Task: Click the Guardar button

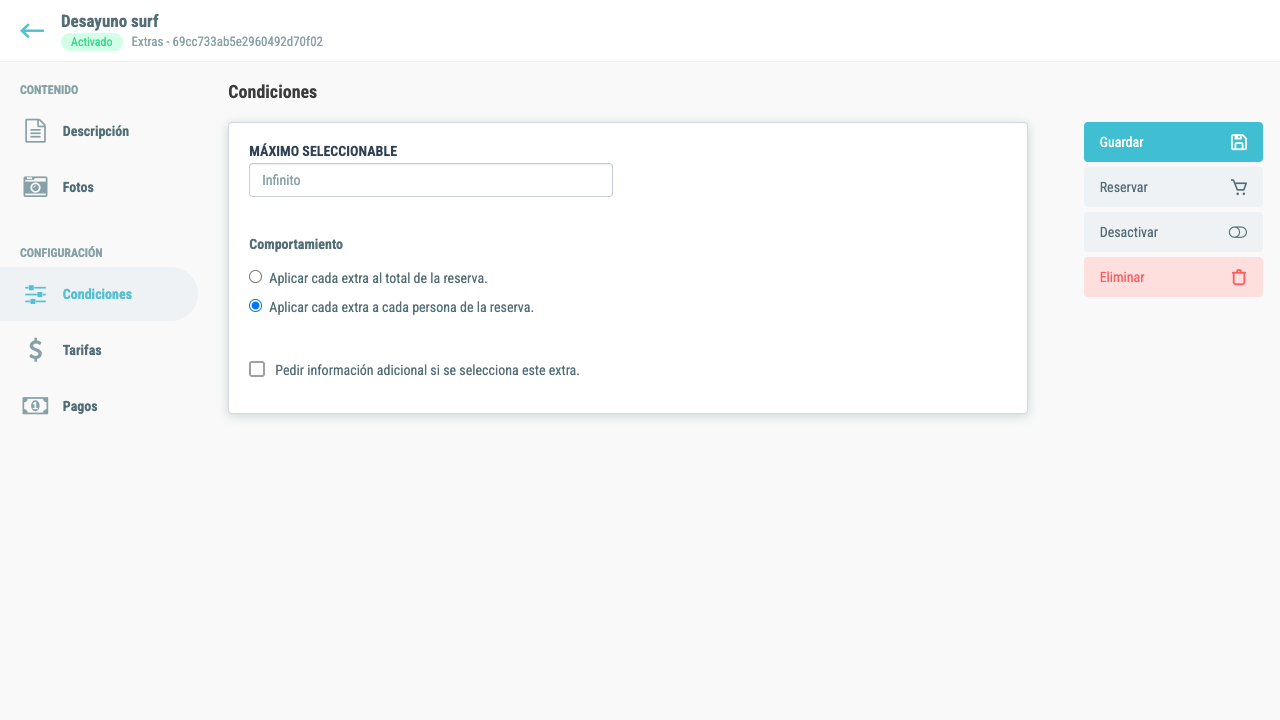Action: (x=1173, y=142)
